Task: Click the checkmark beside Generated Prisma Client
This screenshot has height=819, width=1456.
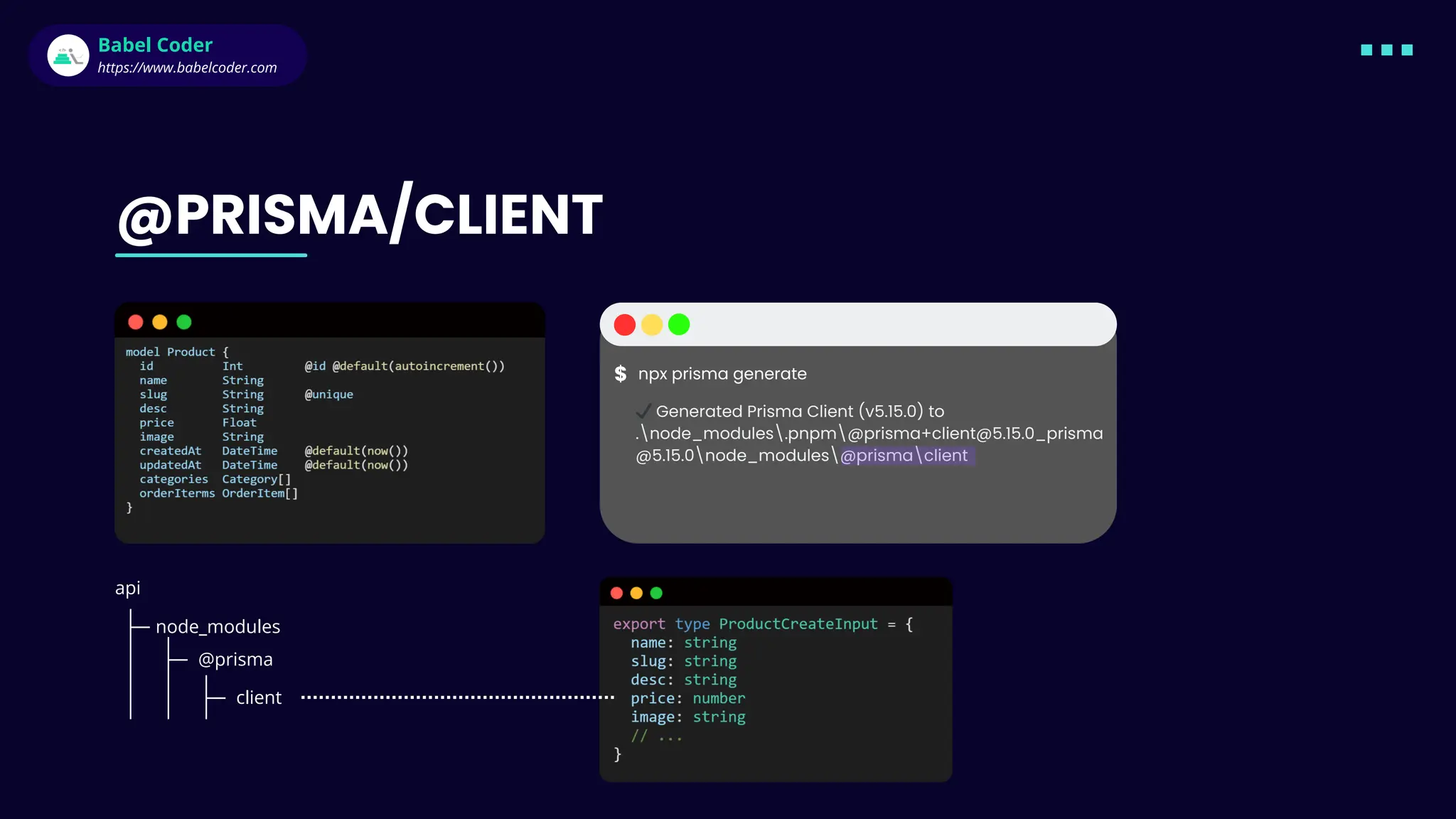Action: pos(643,411)
